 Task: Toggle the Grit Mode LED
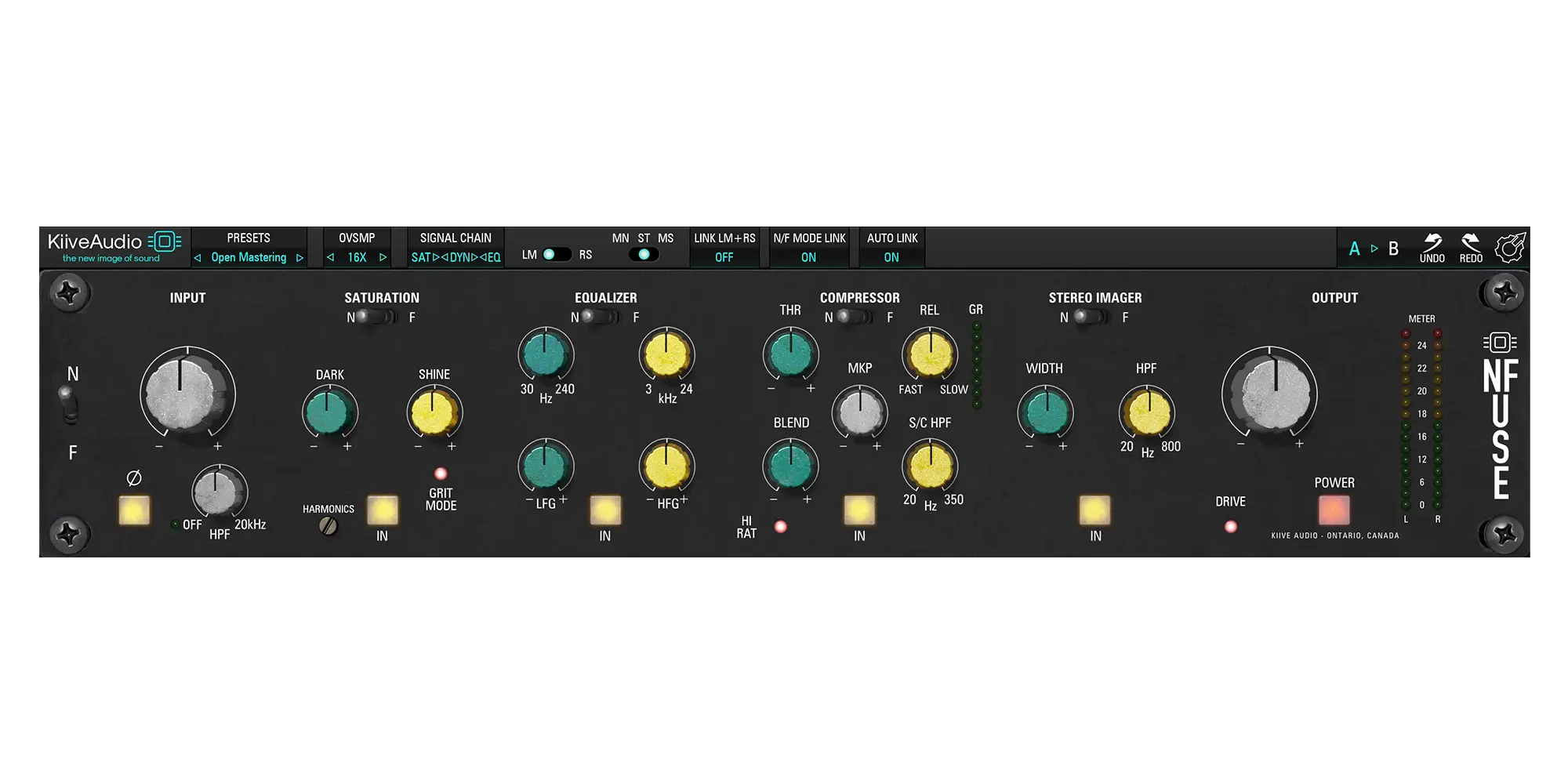441,474
